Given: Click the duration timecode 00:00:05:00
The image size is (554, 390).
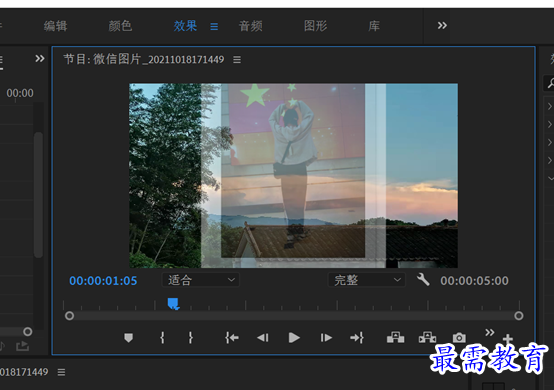Looking at the screenshot, I should 474,281.
